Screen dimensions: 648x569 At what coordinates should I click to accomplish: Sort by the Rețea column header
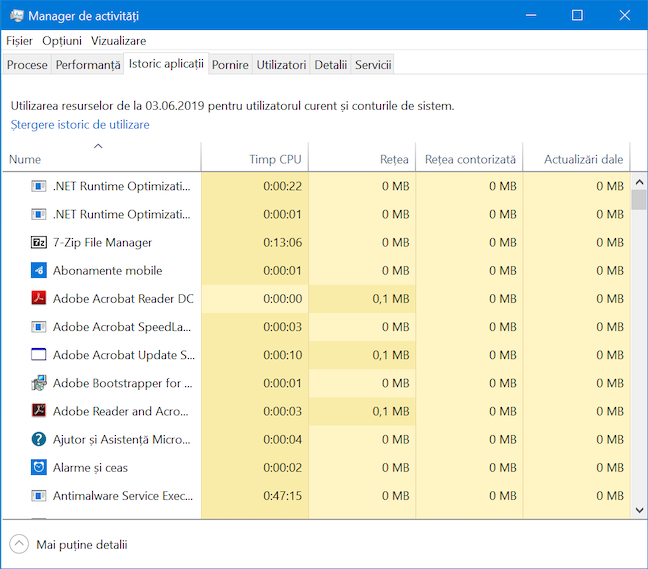click(362, 157)
